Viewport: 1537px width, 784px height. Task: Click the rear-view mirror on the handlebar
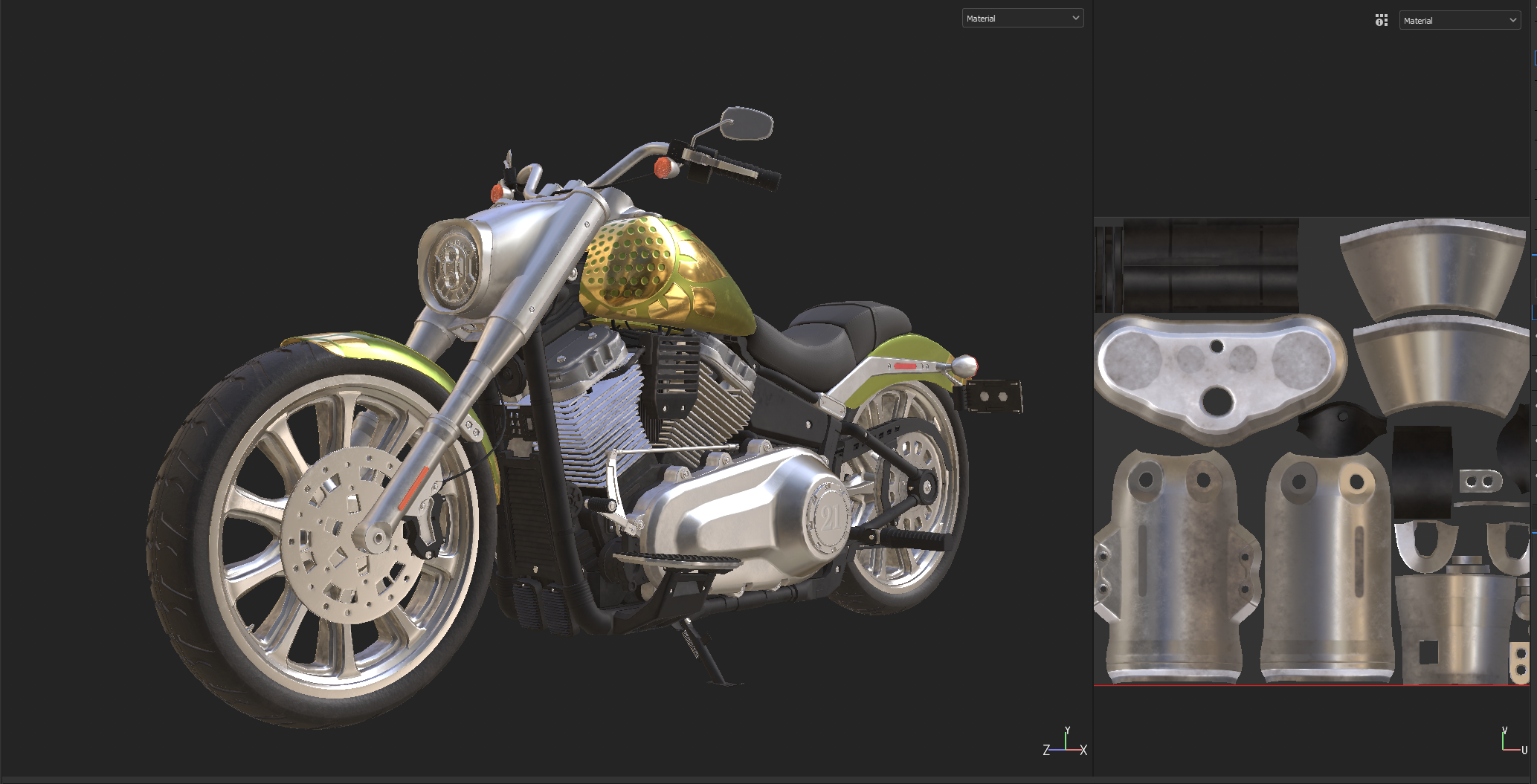(x=747, y=123)
